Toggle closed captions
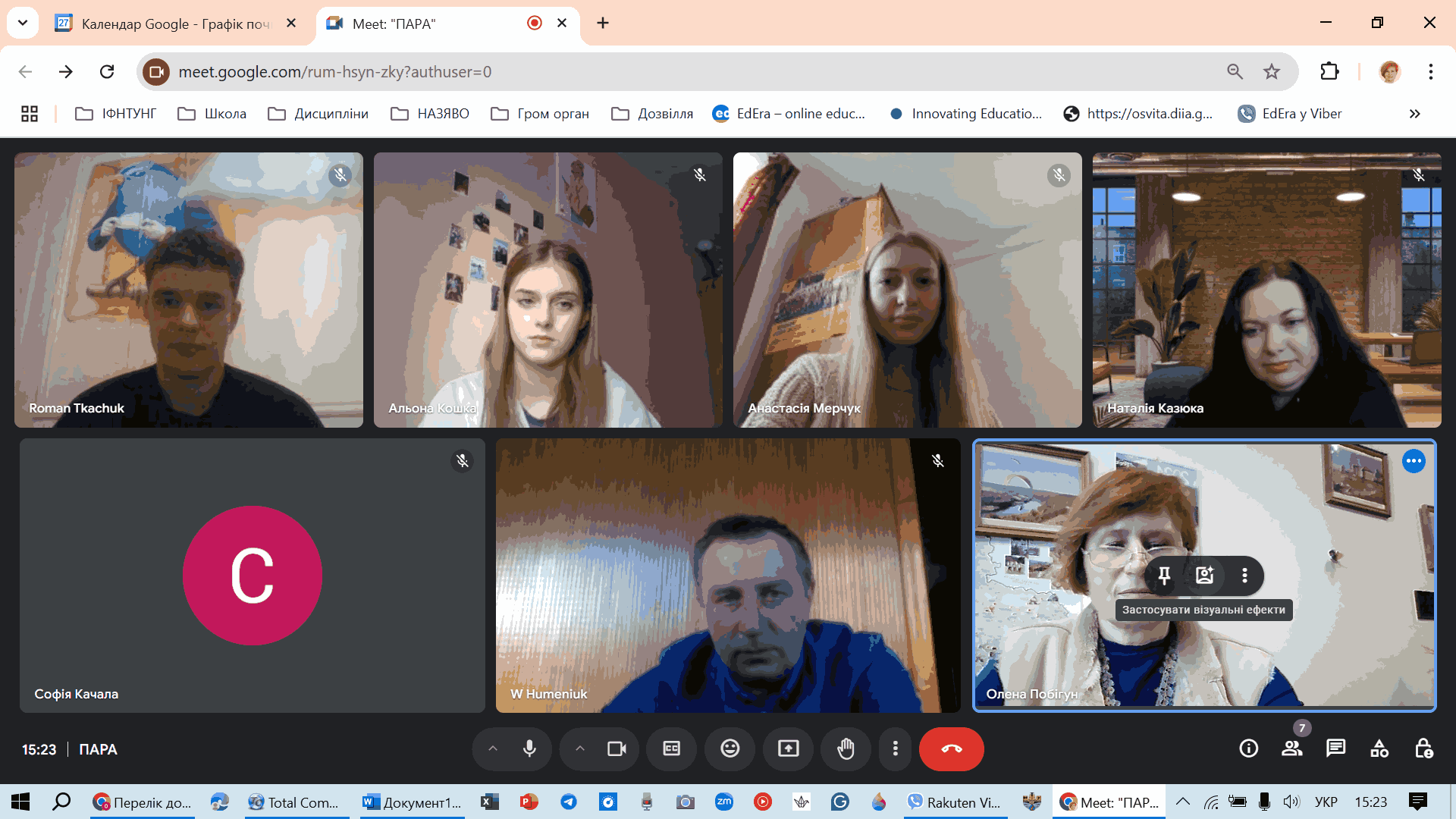This screenshot has height=819, width=1456. [x=672, y=749]
